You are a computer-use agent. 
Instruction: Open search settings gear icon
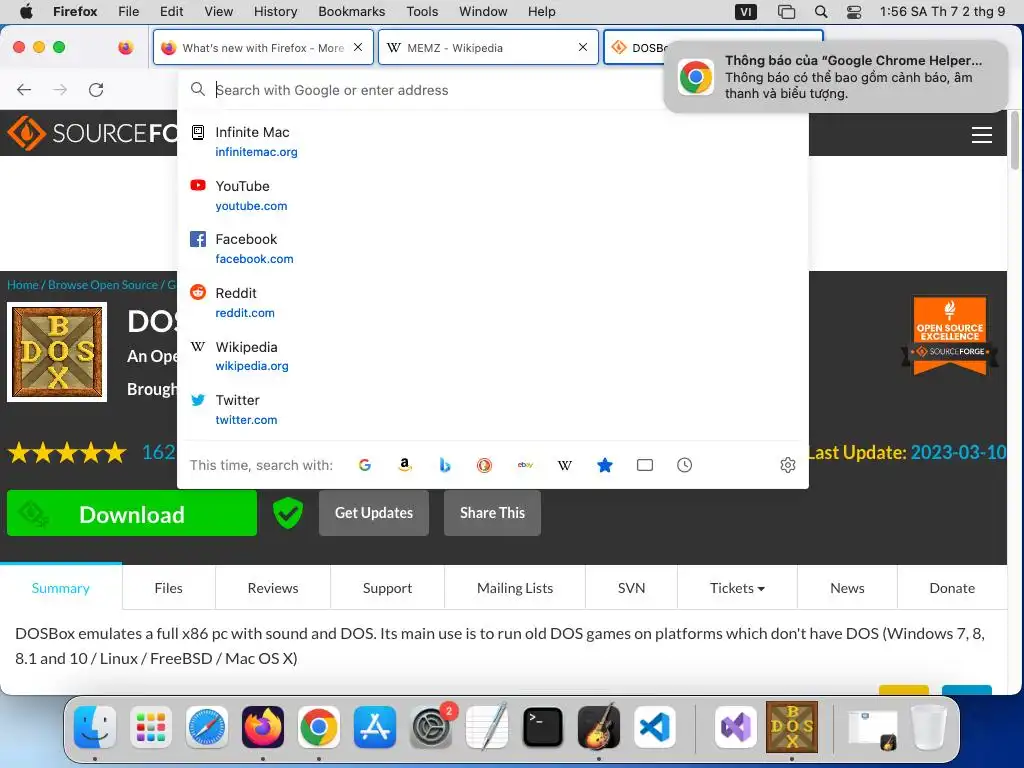788,465
